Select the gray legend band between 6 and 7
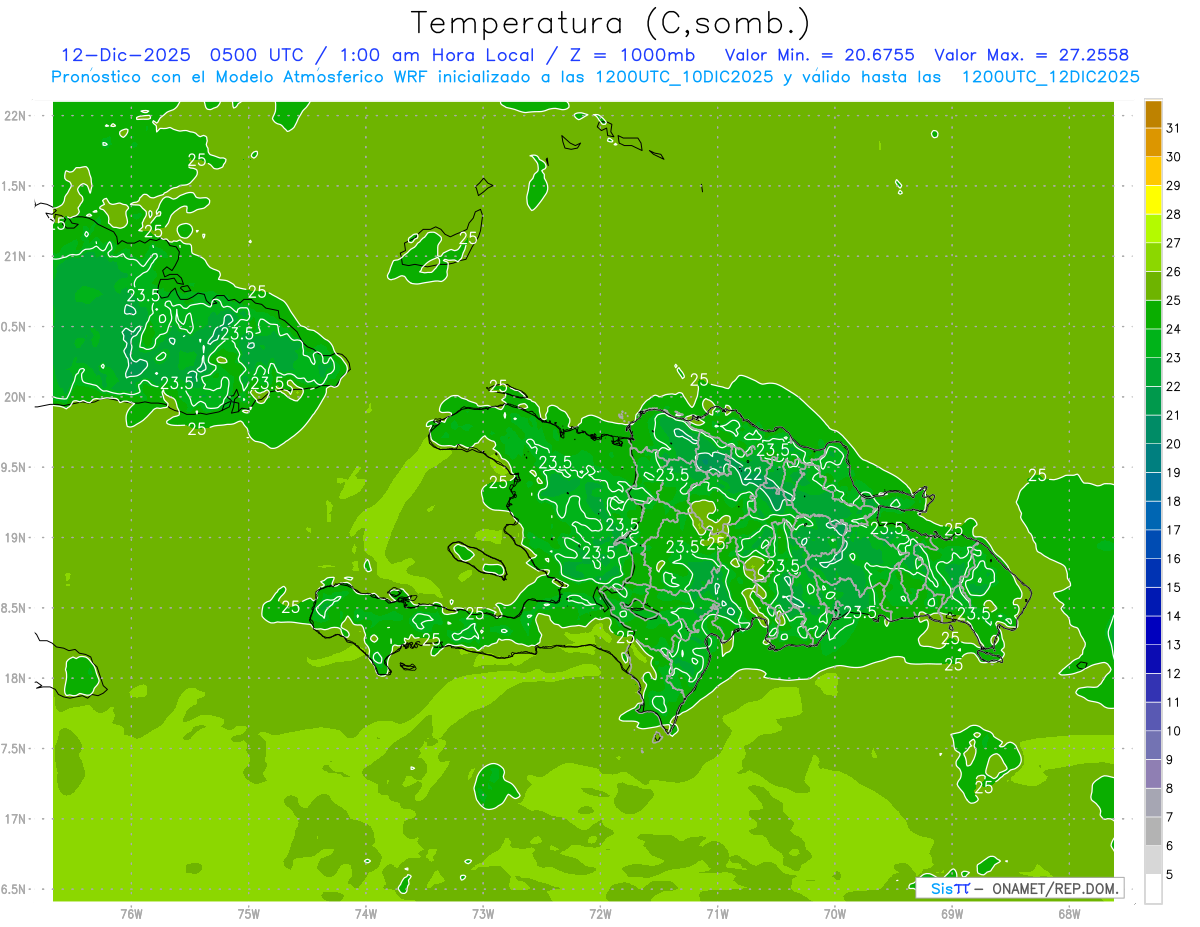 [x=1153, y=831]
